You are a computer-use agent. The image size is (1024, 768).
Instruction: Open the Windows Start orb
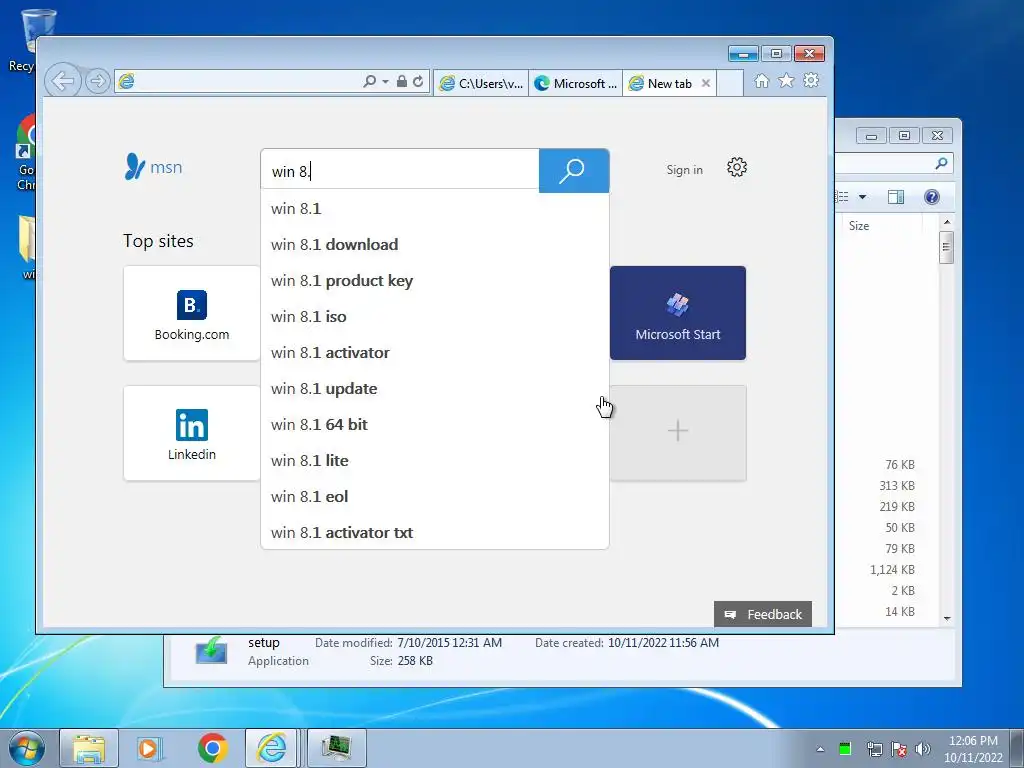tap(27, 748)
